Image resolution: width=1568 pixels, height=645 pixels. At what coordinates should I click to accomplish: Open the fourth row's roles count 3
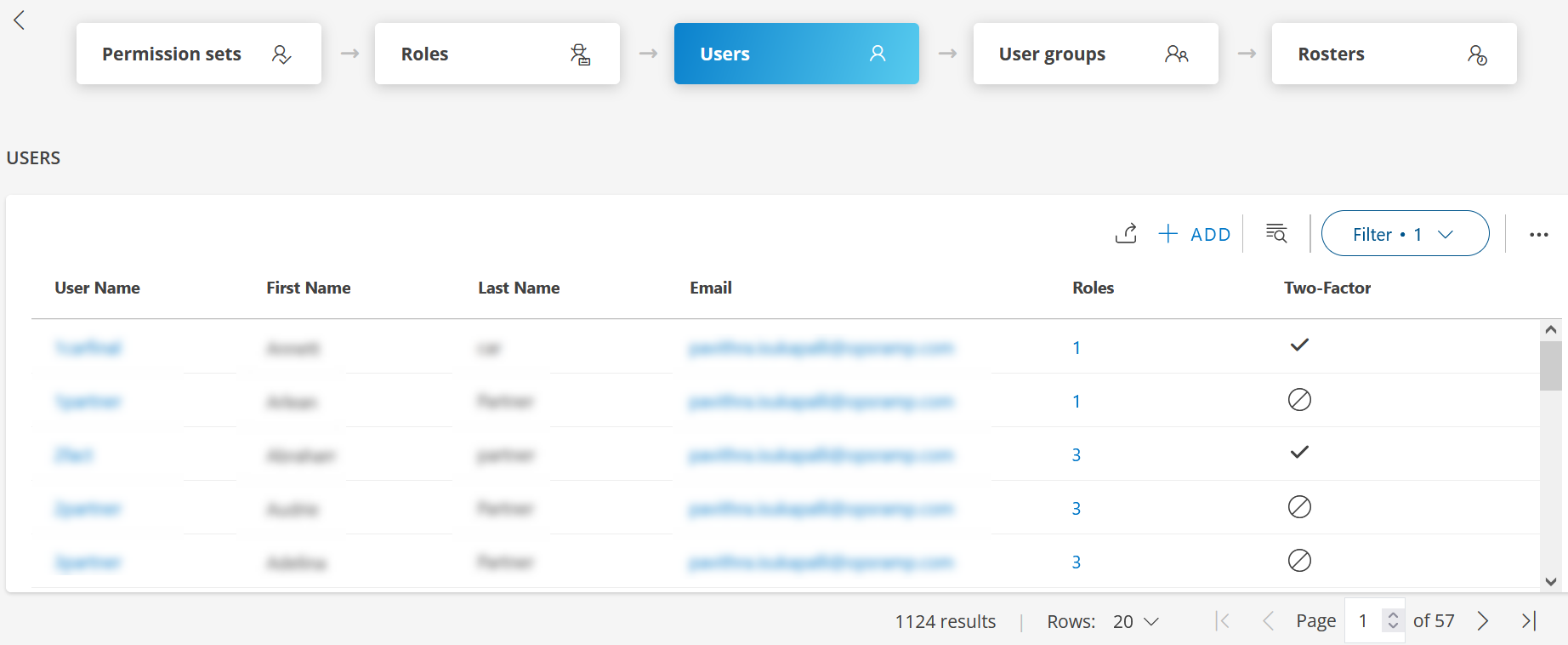[1077, 509]
